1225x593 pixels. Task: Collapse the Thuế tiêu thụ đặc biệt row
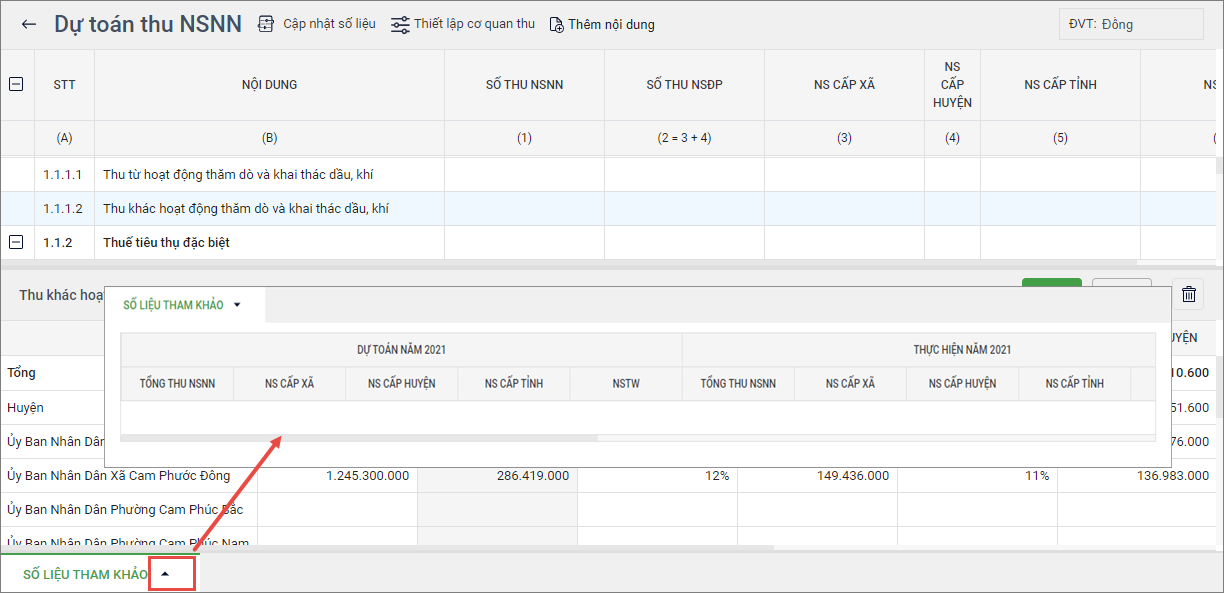16,242
